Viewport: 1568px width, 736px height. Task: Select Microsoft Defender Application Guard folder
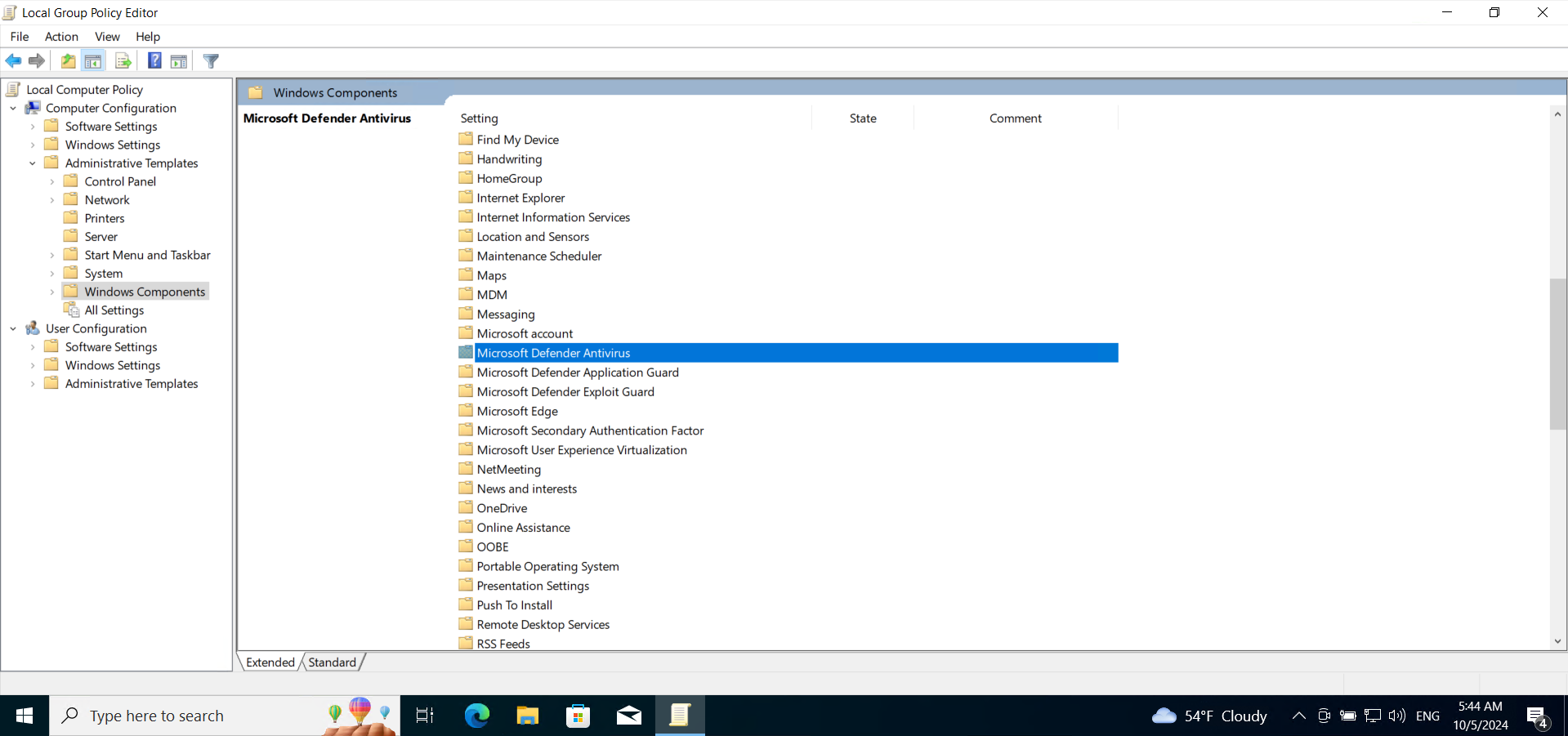pyautogui.click(x=578, y=372)
